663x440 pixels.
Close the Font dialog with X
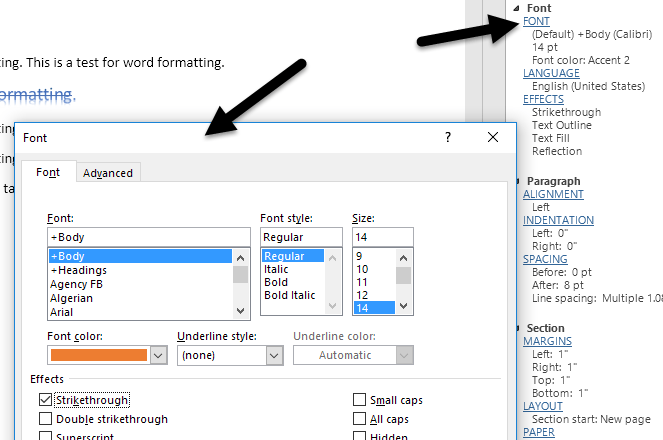click(x=492, y=137)
